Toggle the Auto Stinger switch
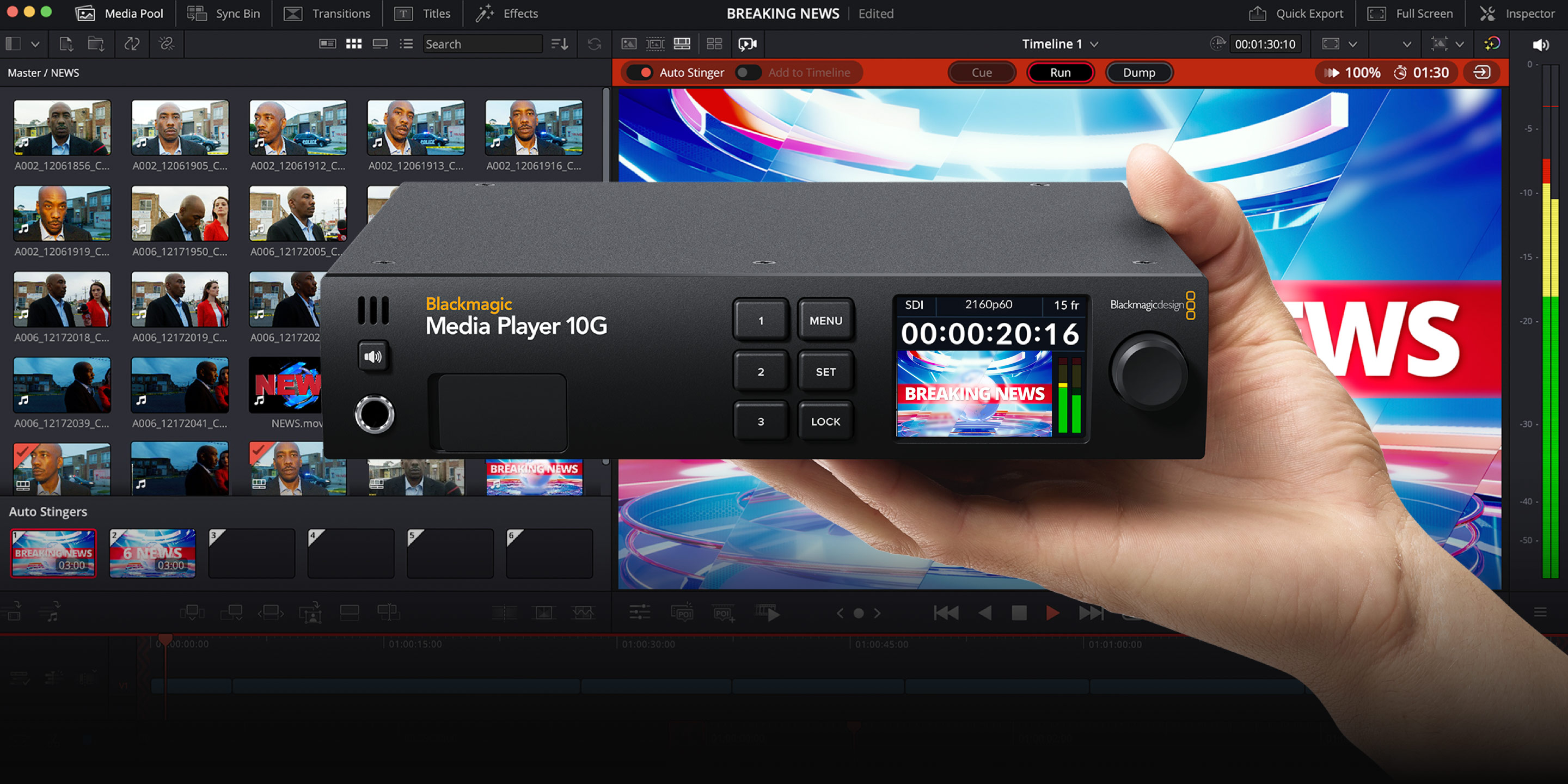Screen dimensions: 1568x784 click(x=640, y=72)
